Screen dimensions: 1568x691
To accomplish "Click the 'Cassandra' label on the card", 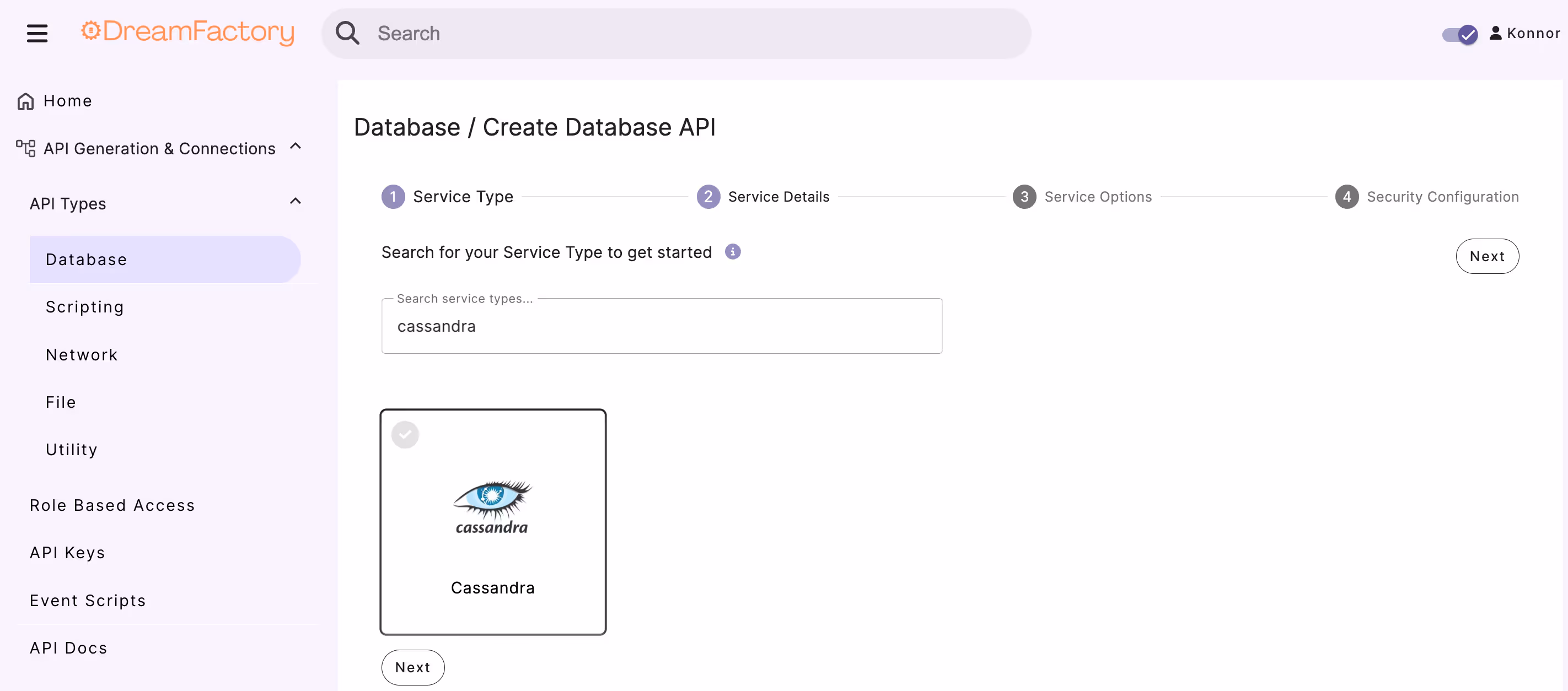I will (492, 587).
